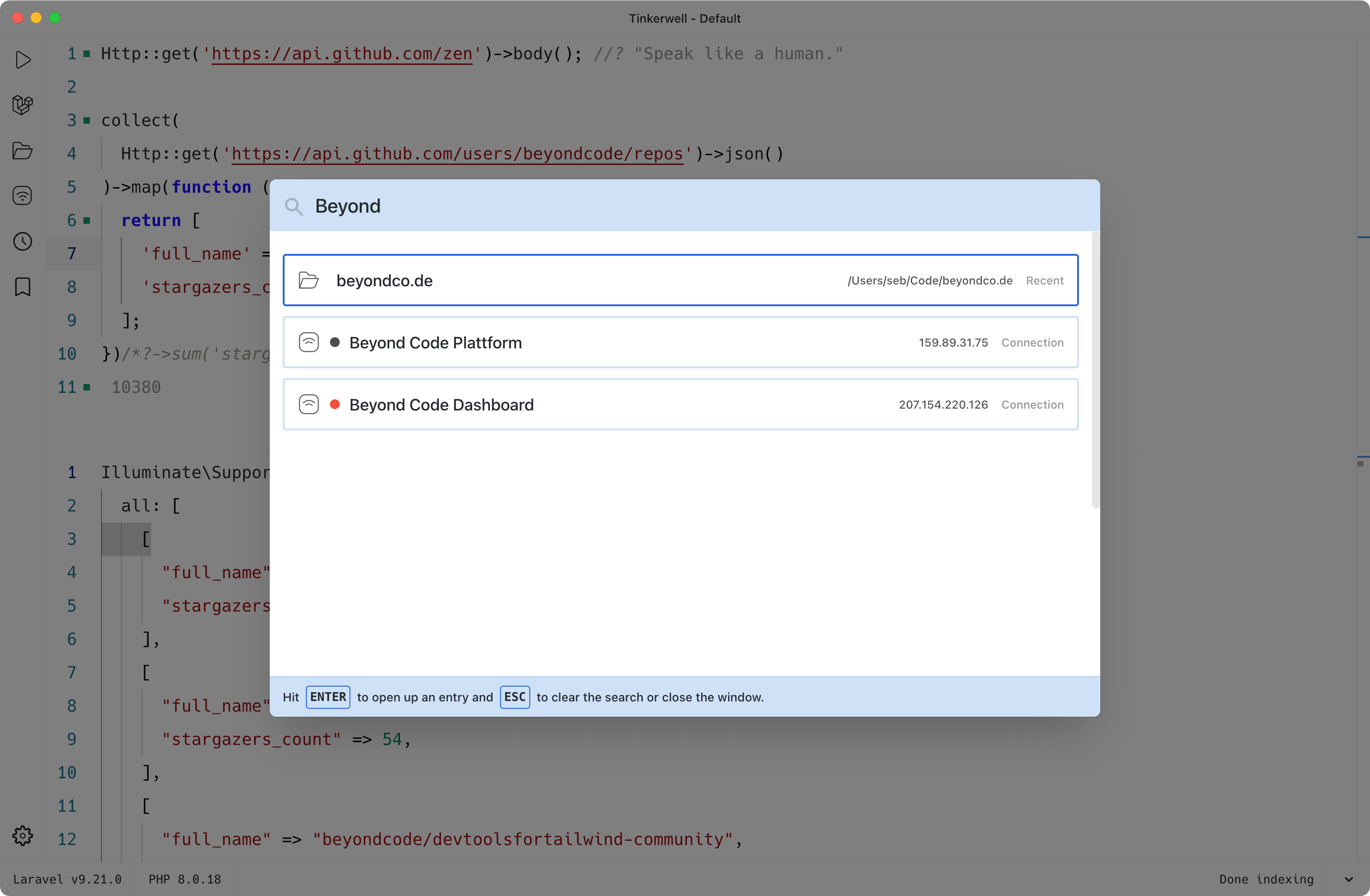This screenshot has width=1370, height=896.
Task: Click the ESC key hint
Action: tap(514, 697)
